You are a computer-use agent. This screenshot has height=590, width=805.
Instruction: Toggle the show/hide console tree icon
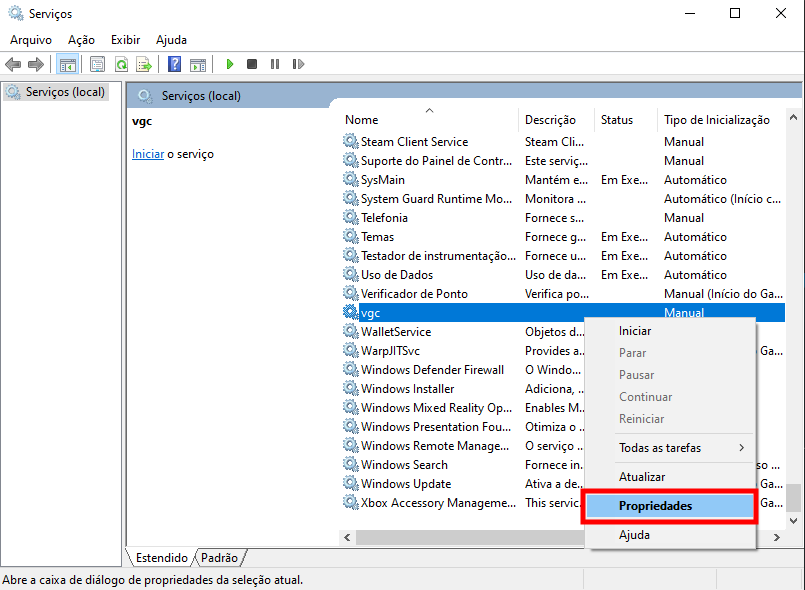click(68, 64)
